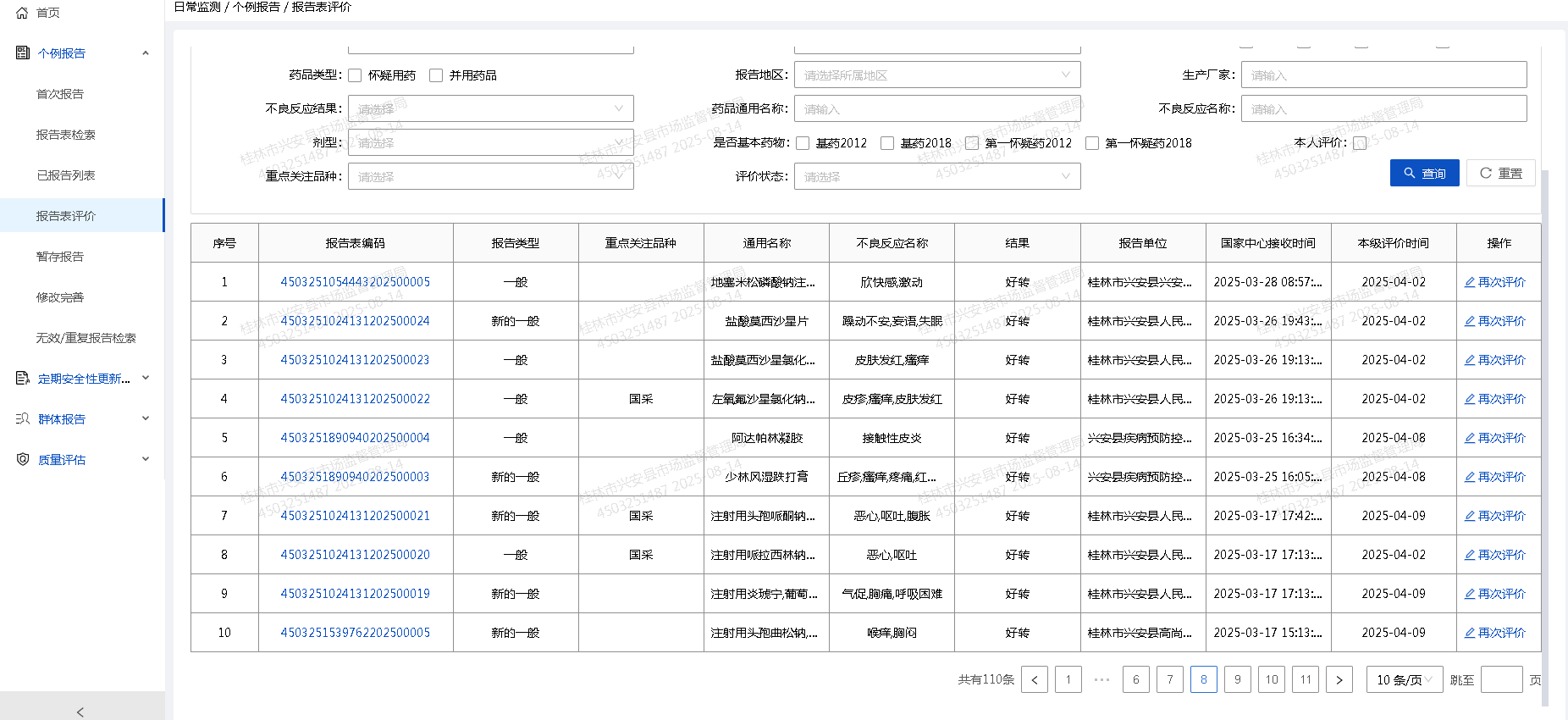Open the 报告地区 dropdown
Screen dimensions: 1568x720
click(x=936, y=75)
